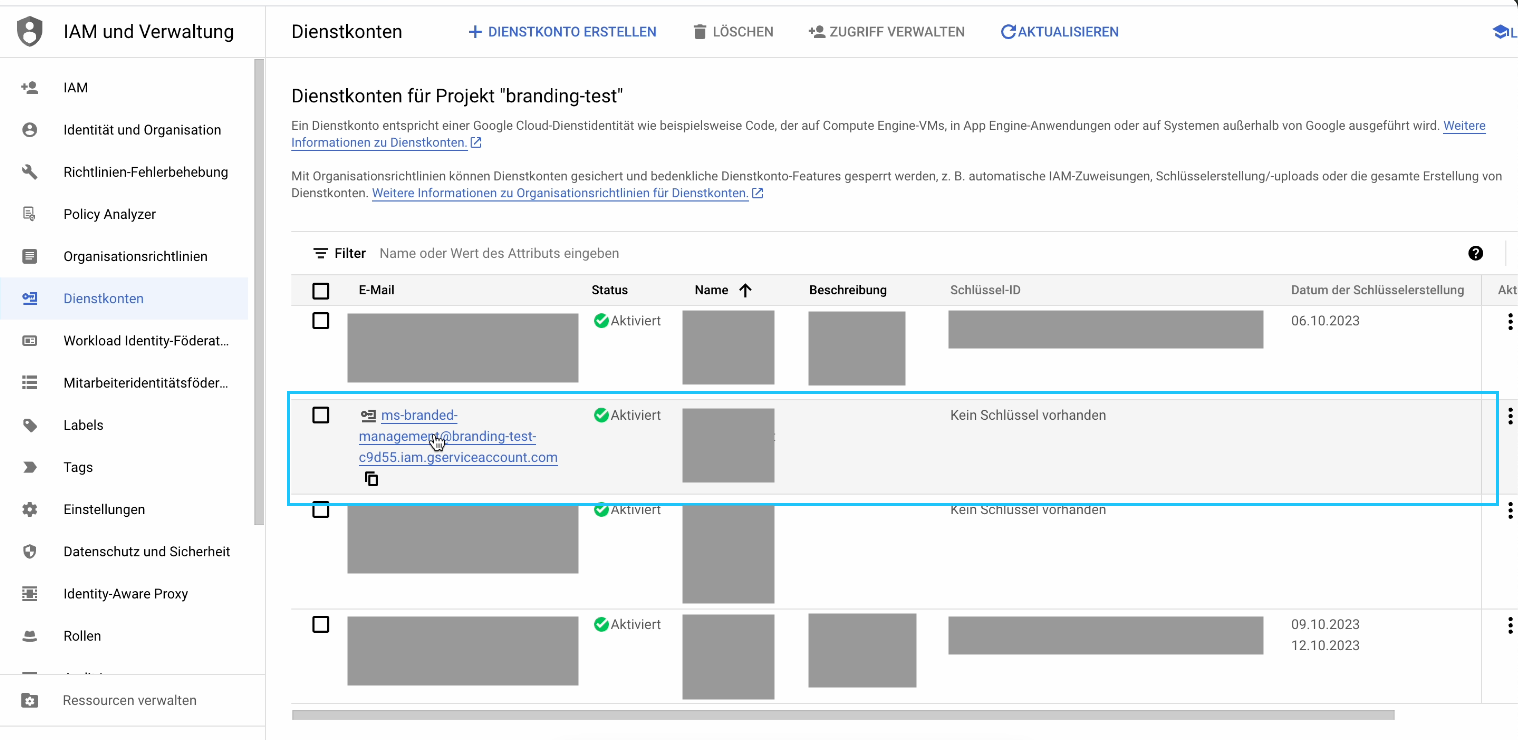
Task: Click the sidebar vertical scrollbar
Action: click(x=259, y=292)
